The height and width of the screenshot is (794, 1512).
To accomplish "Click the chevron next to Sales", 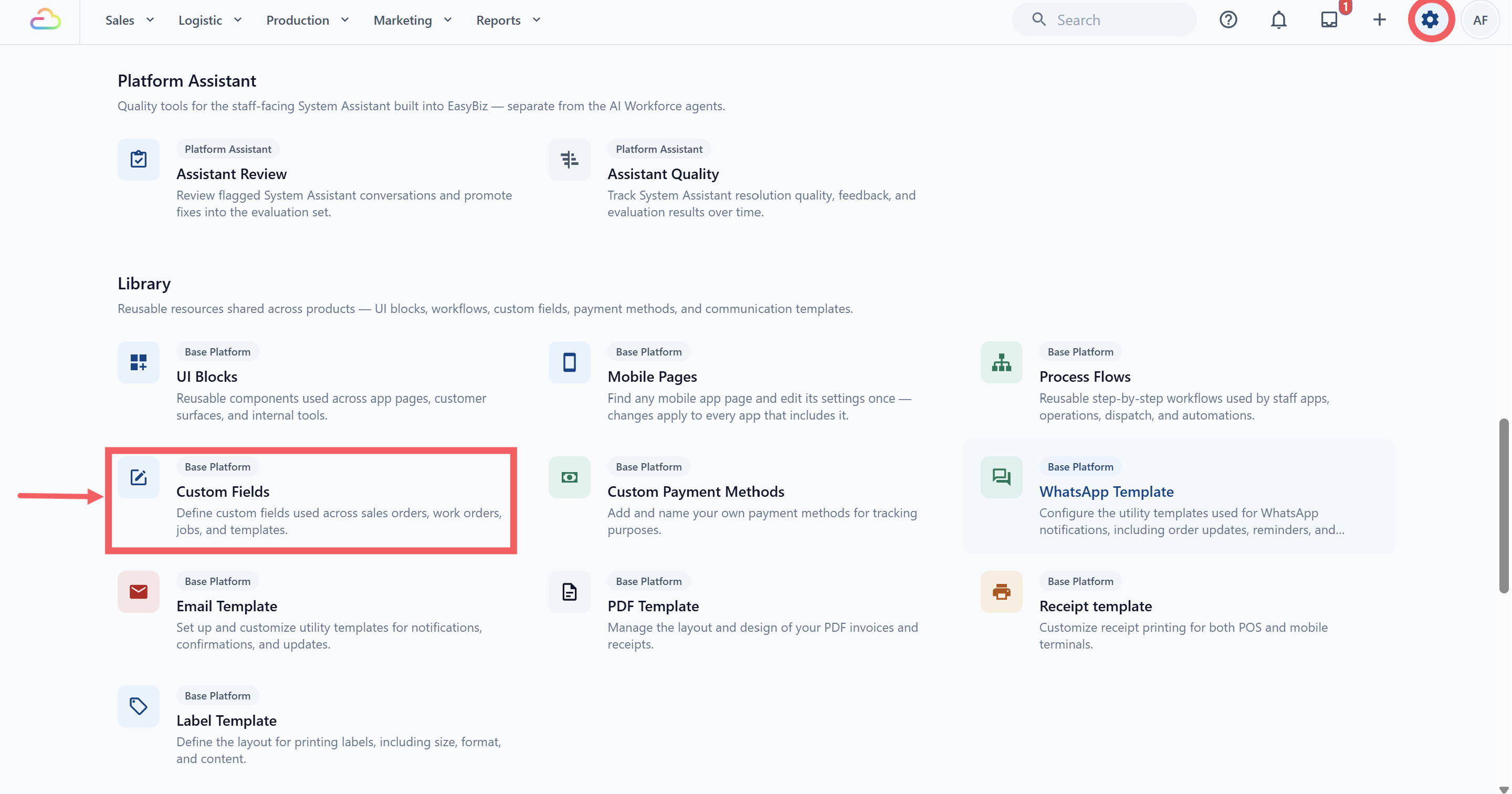I will (150, 20).
